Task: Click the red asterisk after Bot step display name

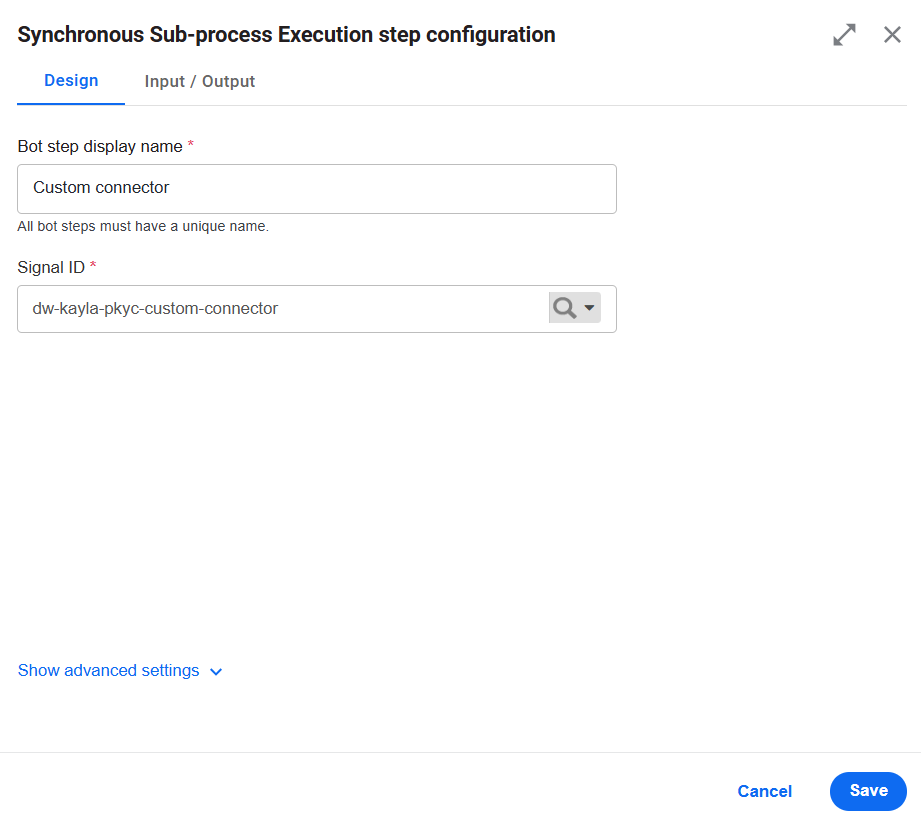Action: coord(190,145)
